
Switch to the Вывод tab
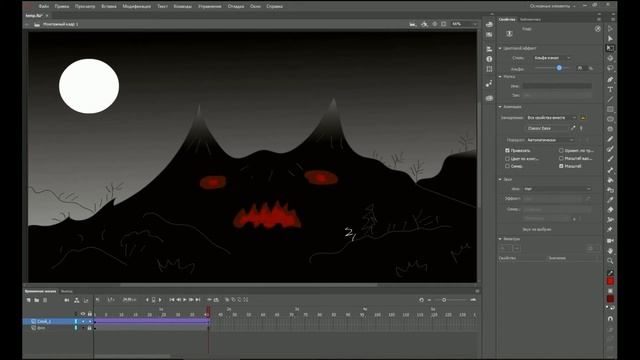pyautogui.click(x=67, y=291)
